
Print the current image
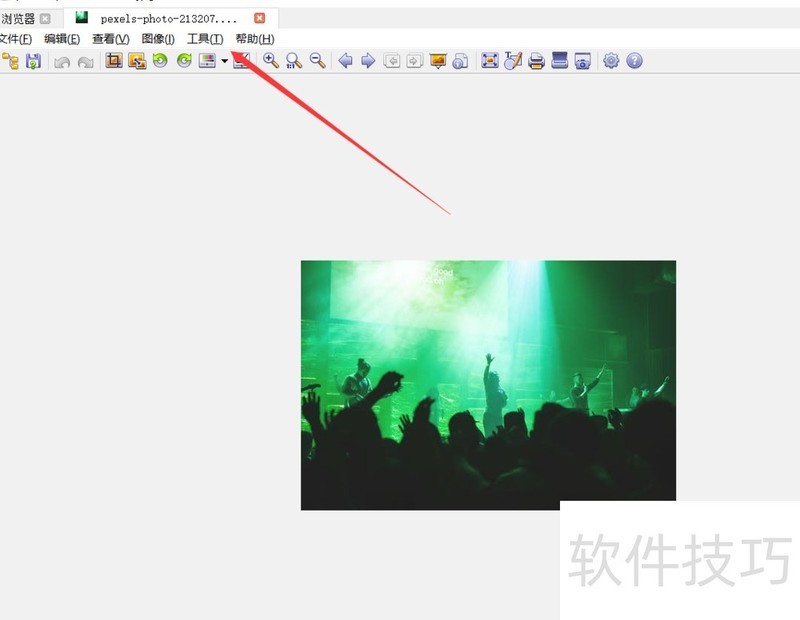pyautogui.click(x=535, y=61)
